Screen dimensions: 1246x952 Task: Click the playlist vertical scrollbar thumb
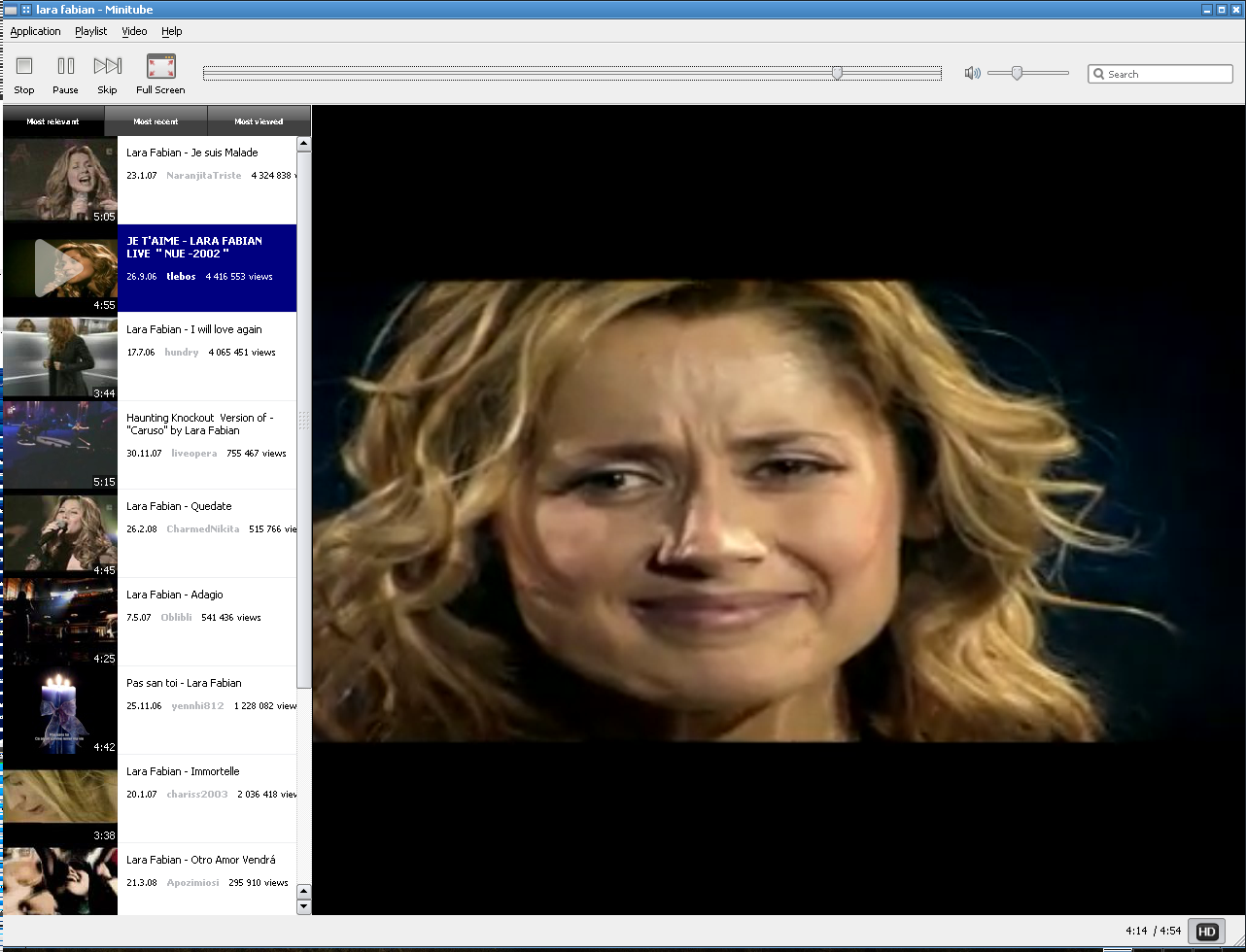coord(304,420)
